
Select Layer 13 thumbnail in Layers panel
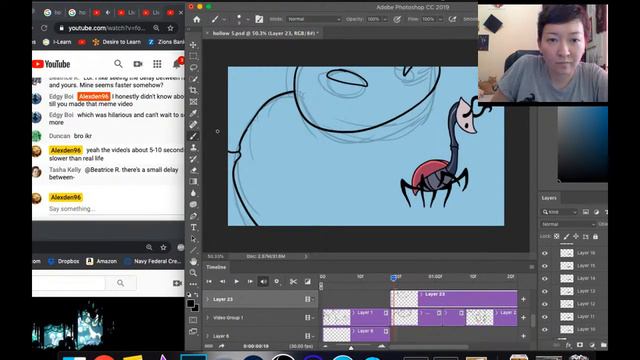[567, 291]
